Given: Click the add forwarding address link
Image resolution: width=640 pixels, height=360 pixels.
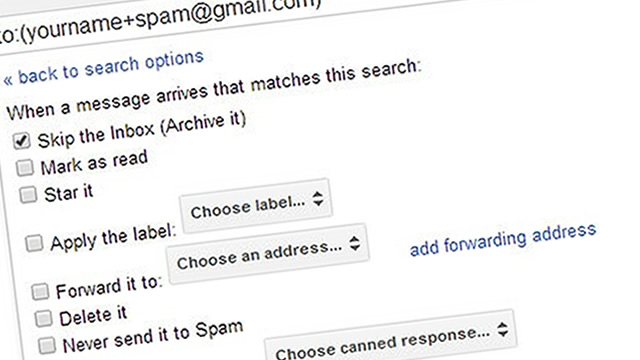Looking at the screenshot, I should point(503,240).
